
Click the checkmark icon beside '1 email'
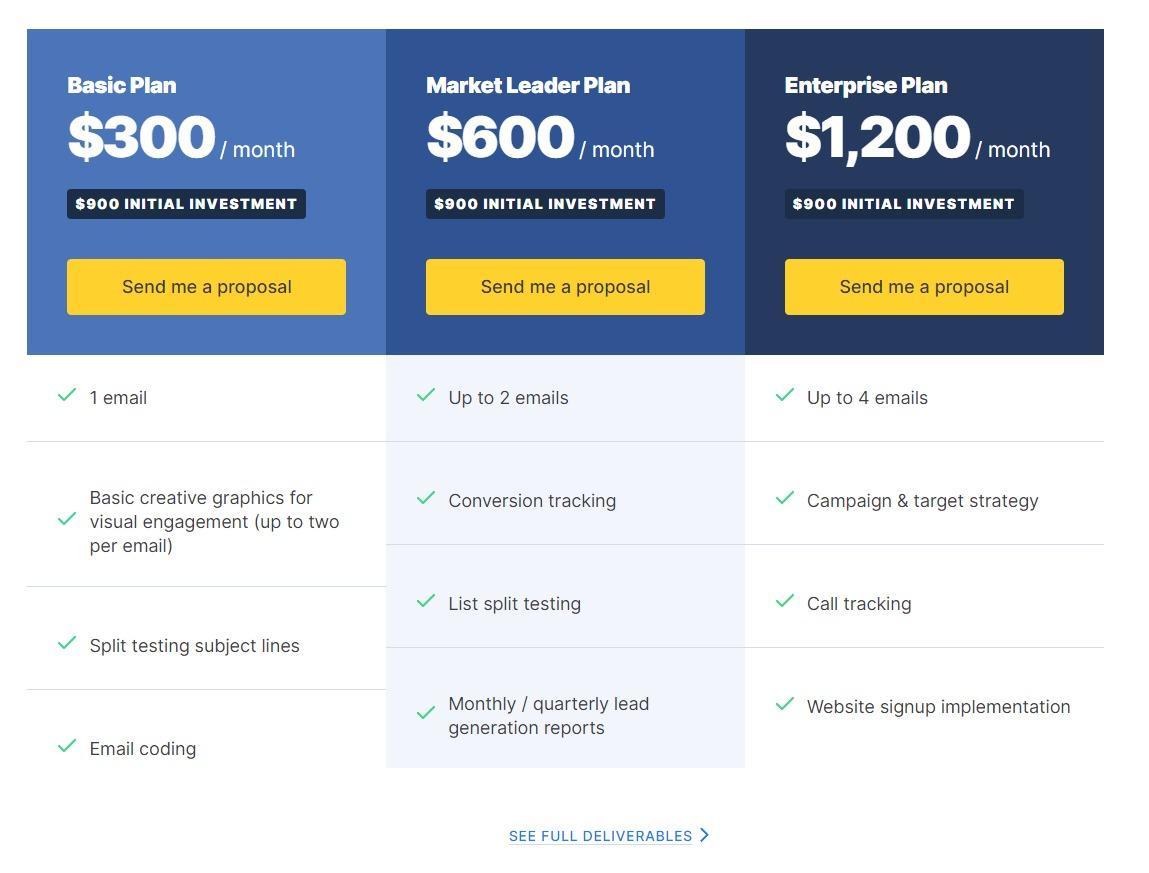click(x=67, y=396)
